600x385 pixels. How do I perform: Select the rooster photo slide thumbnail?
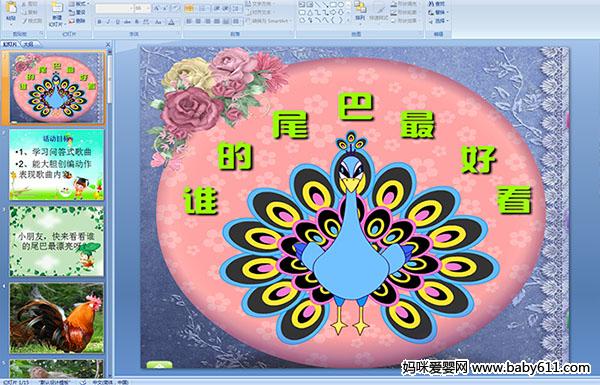(57, 318)
